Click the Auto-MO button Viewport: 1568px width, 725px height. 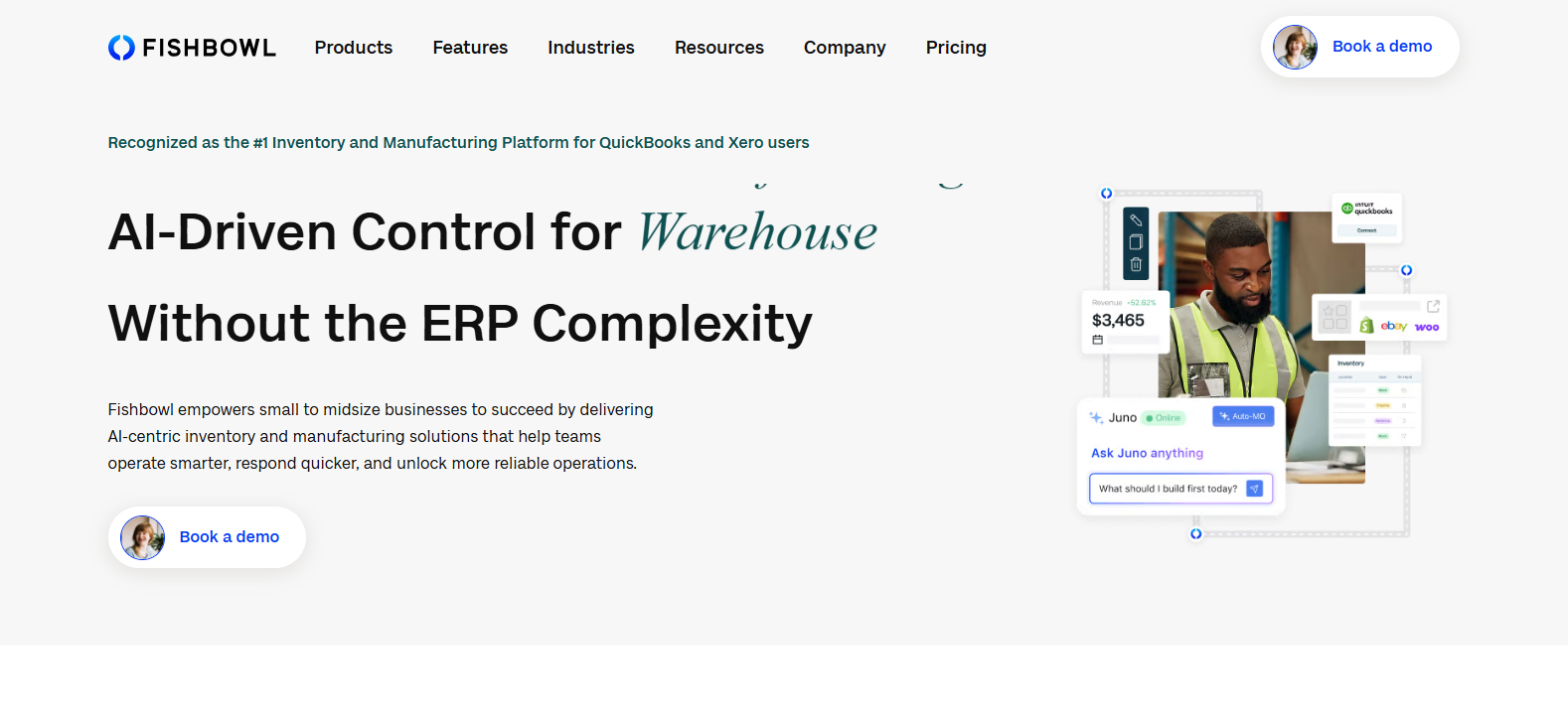1243,416
